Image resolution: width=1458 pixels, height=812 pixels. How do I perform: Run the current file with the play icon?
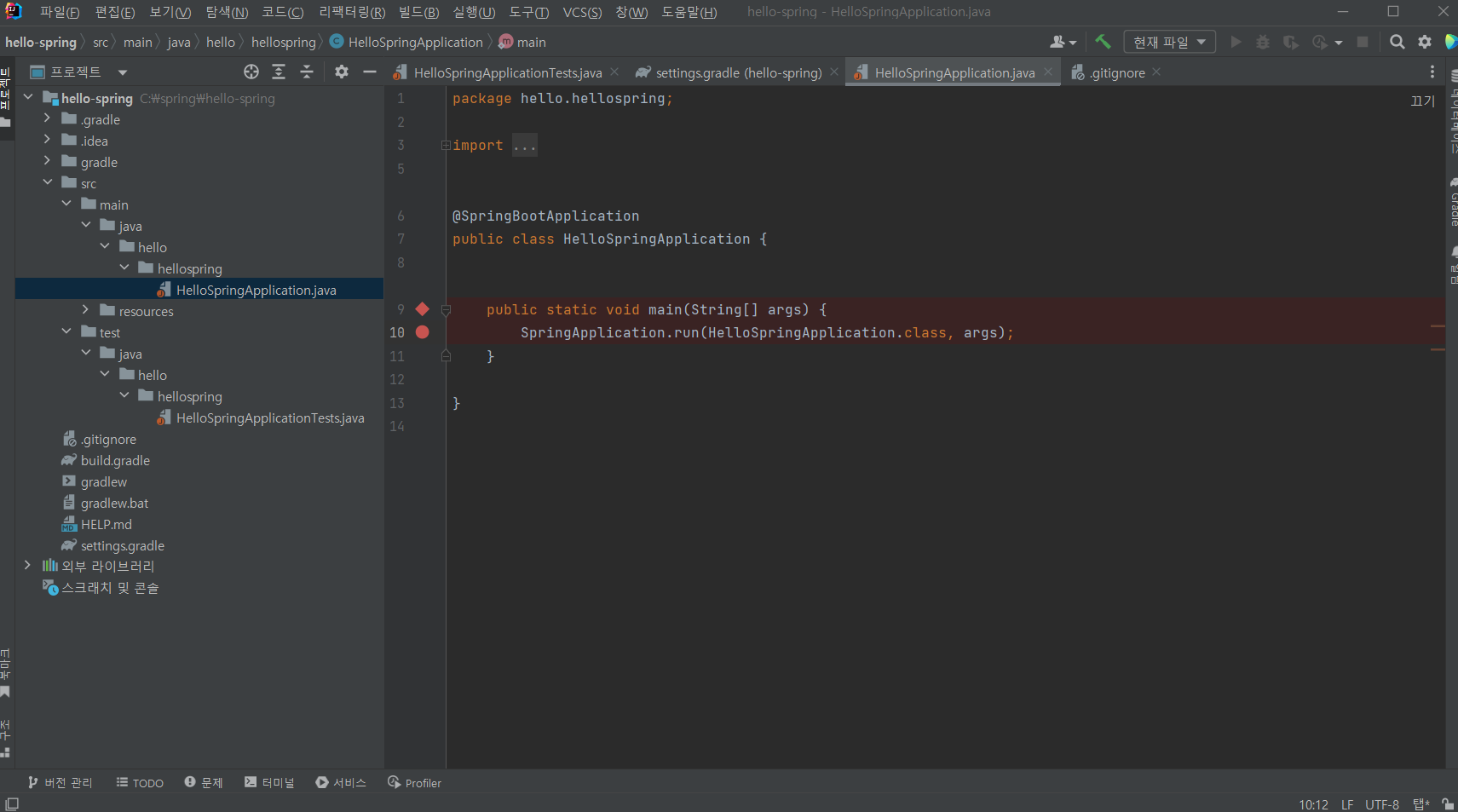click(x=1236, y=42)
